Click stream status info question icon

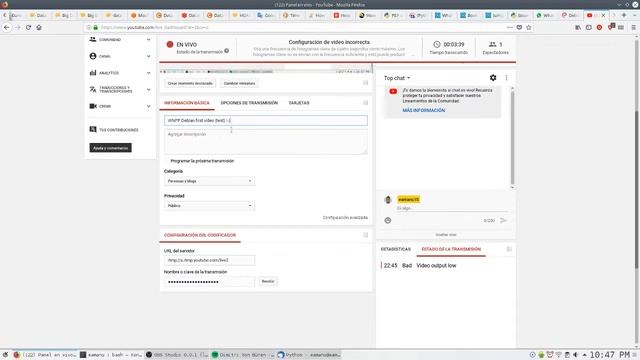click(227, 51)
